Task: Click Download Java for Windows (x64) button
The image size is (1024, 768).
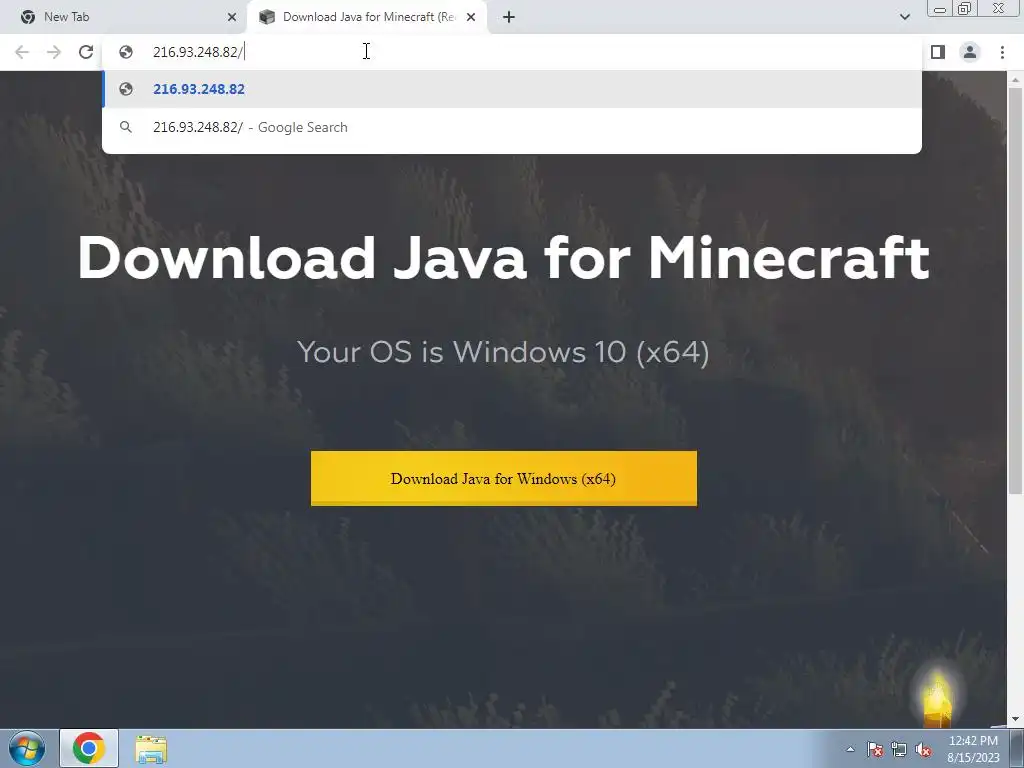Action: pos(504,478)
